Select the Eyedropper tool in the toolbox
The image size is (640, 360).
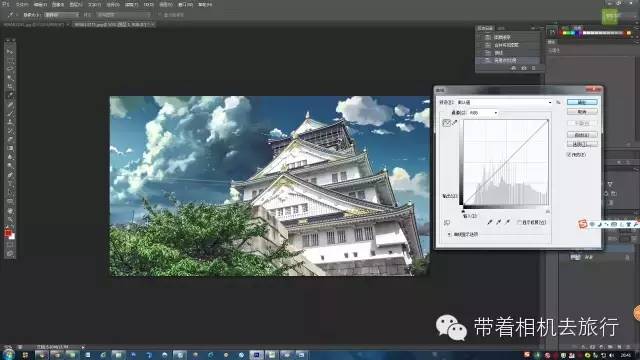click(10, 95)
